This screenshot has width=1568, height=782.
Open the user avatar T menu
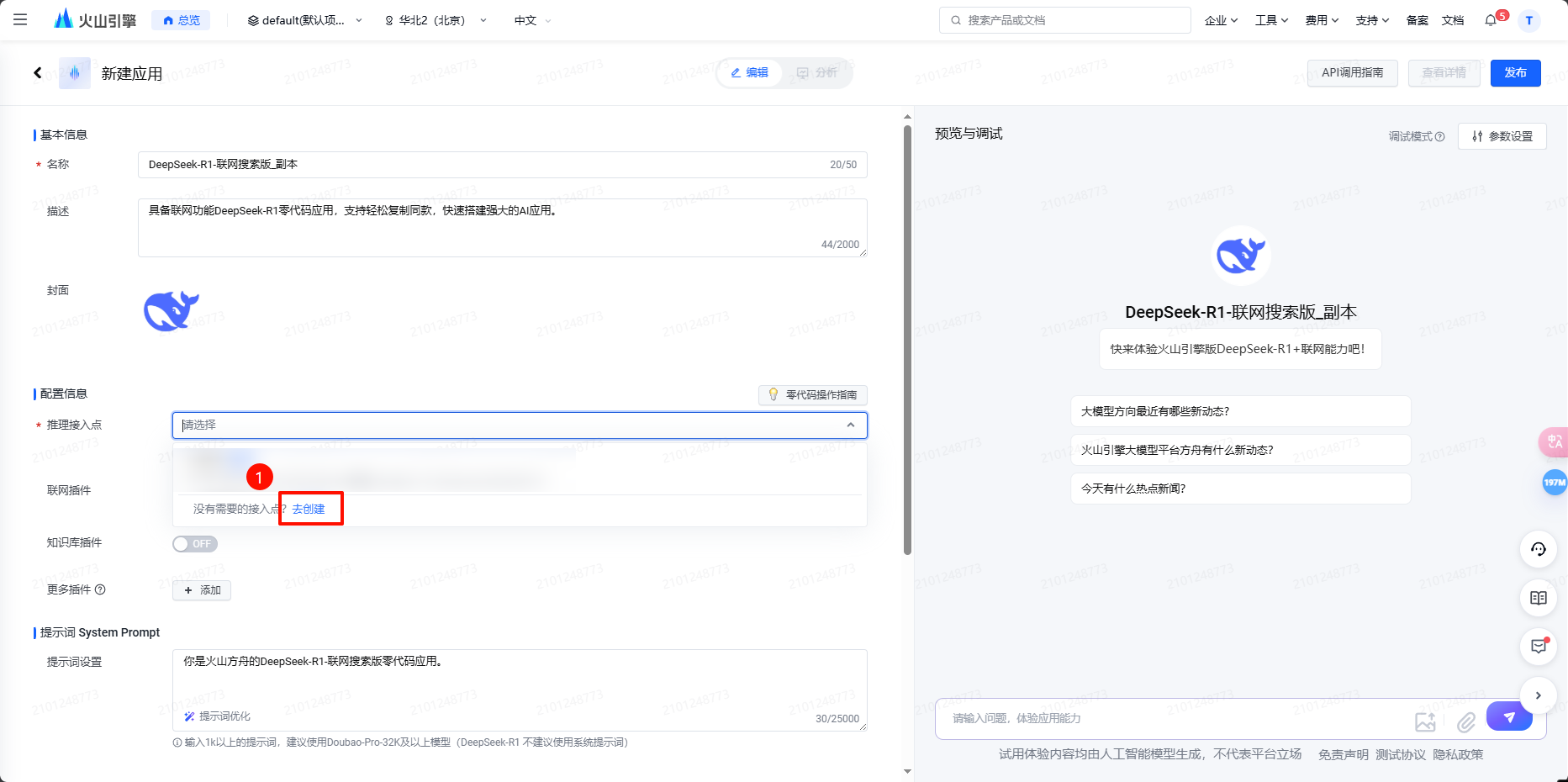(x=1528, y=20)
